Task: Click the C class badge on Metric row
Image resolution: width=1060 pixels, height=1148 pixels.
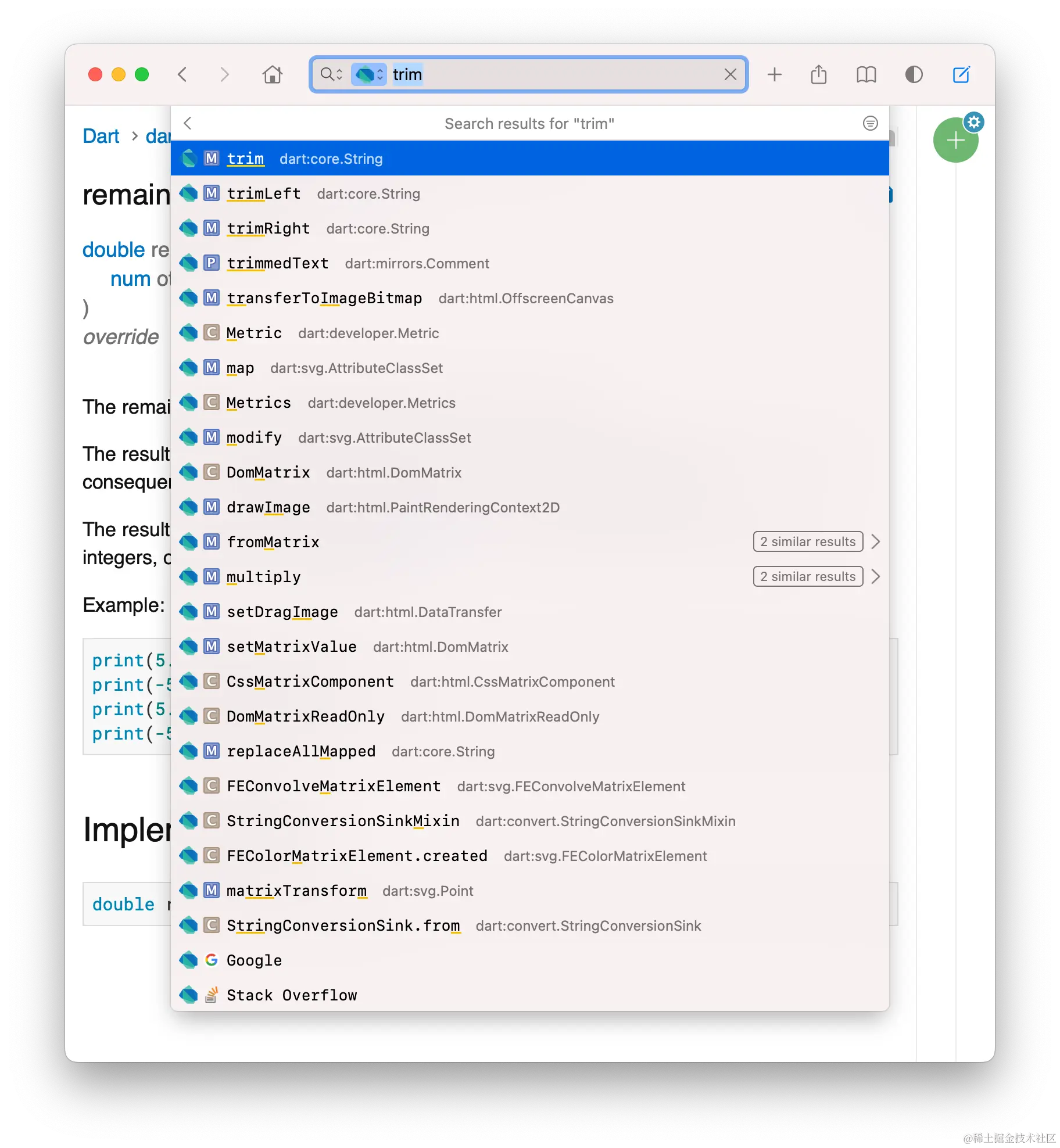Action: coord(212,332)
